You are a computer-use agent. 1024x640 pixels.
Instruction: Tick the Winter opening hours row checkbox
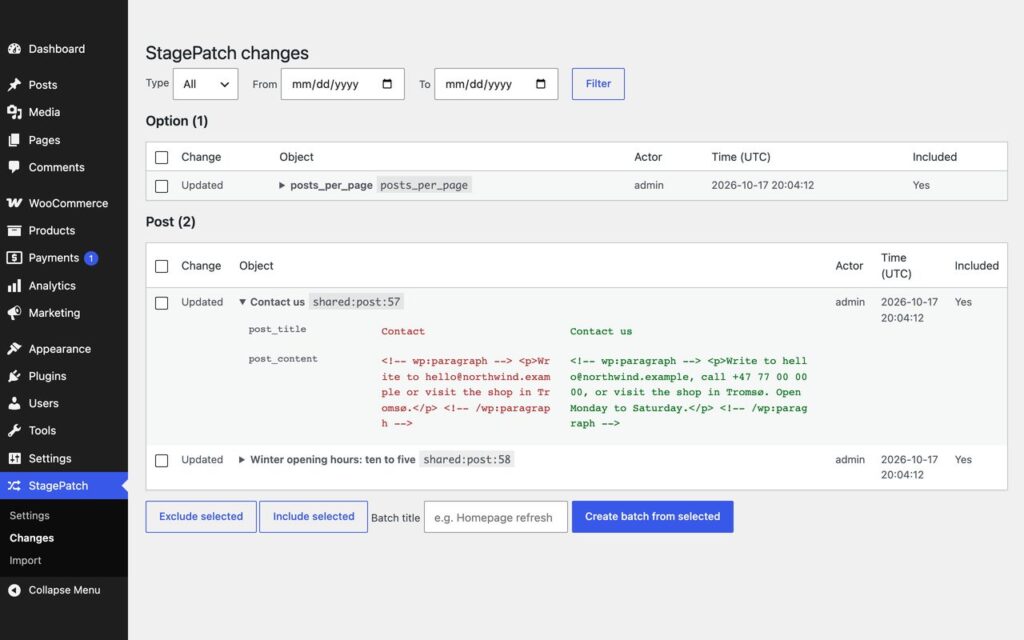tap(161, 460)
